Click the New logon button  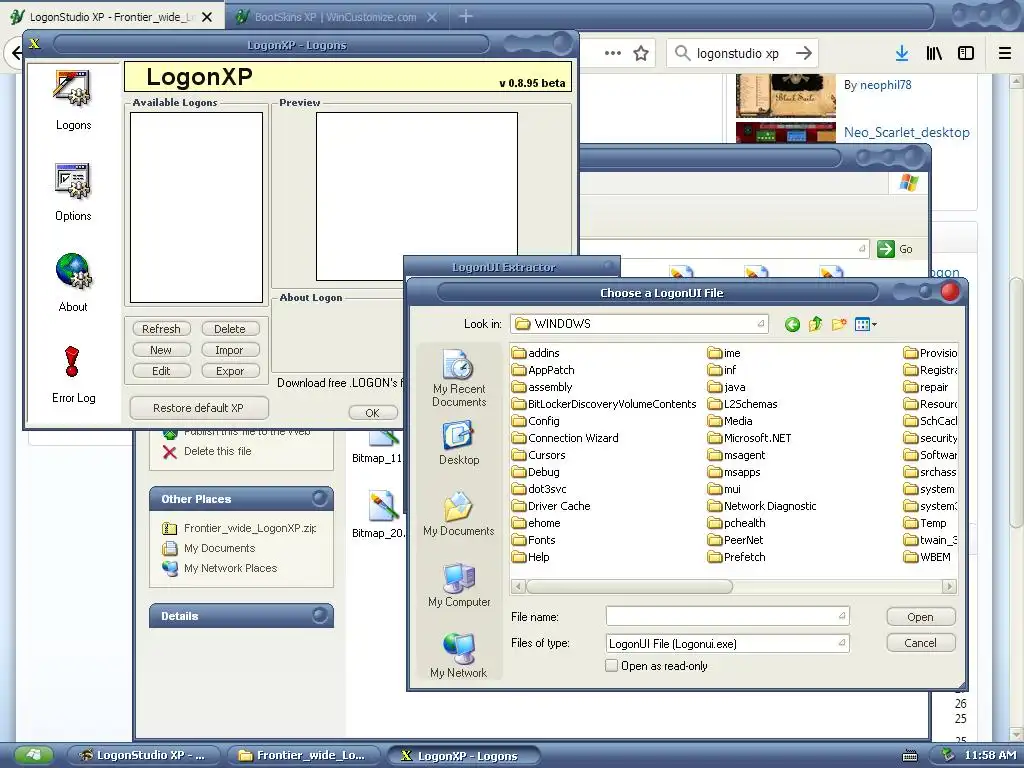pyautogui.click(x=161, y=350)
